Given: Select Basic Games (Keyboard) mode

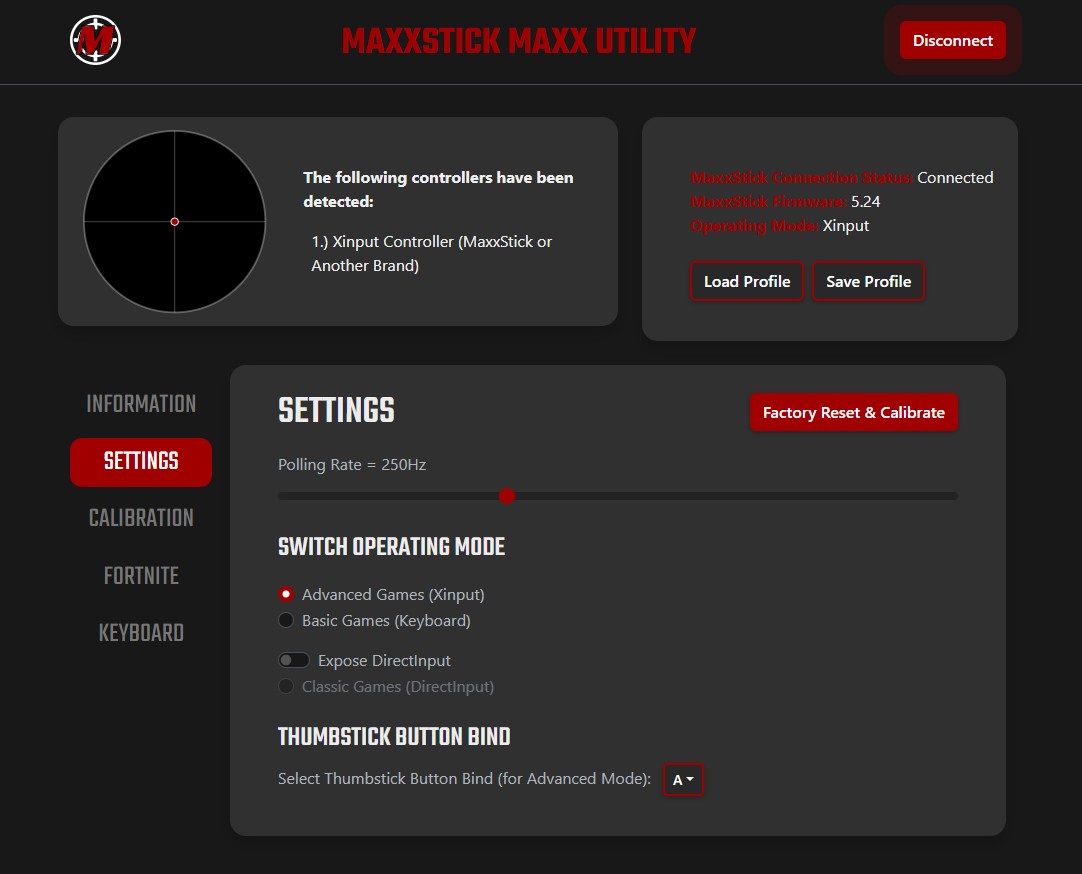Looking at the screenshot, I should point(286,620).
